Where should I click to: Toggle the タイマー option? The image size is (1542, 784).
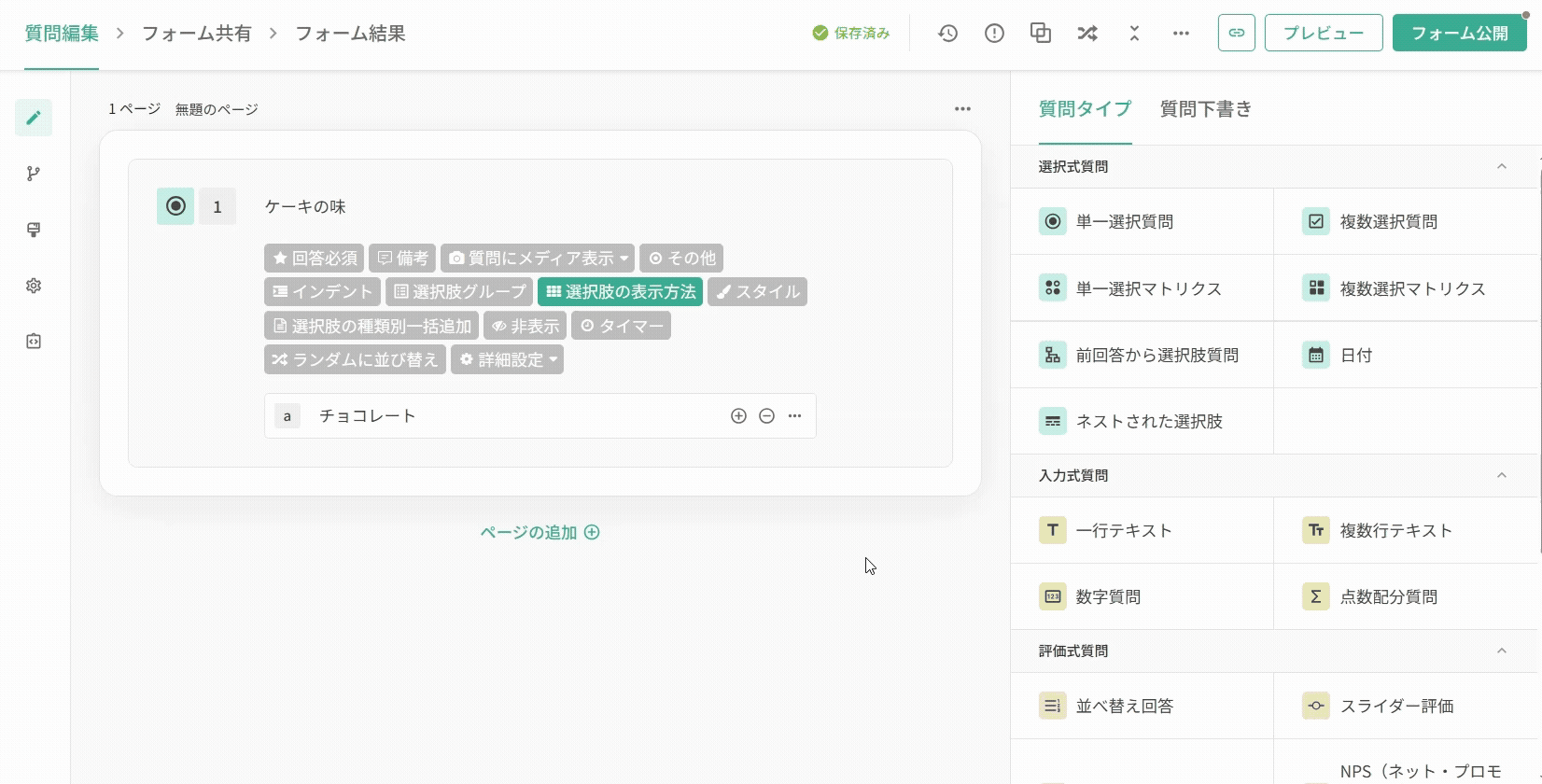click(621, 326)
